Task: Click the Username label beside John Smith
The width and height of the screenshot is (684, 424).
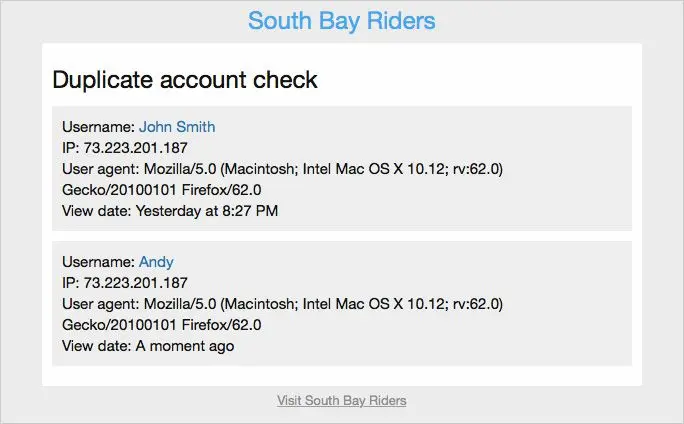Action: click(x=98, y=127)
